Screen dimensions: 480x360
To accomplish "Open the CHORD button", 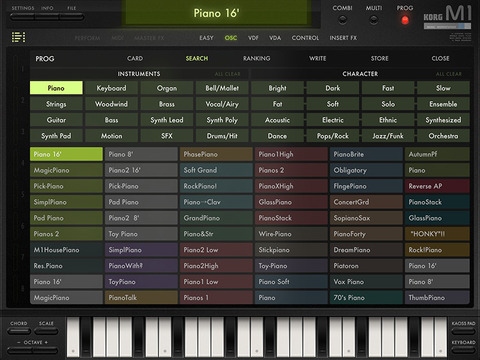I will [x=19, y=331].
